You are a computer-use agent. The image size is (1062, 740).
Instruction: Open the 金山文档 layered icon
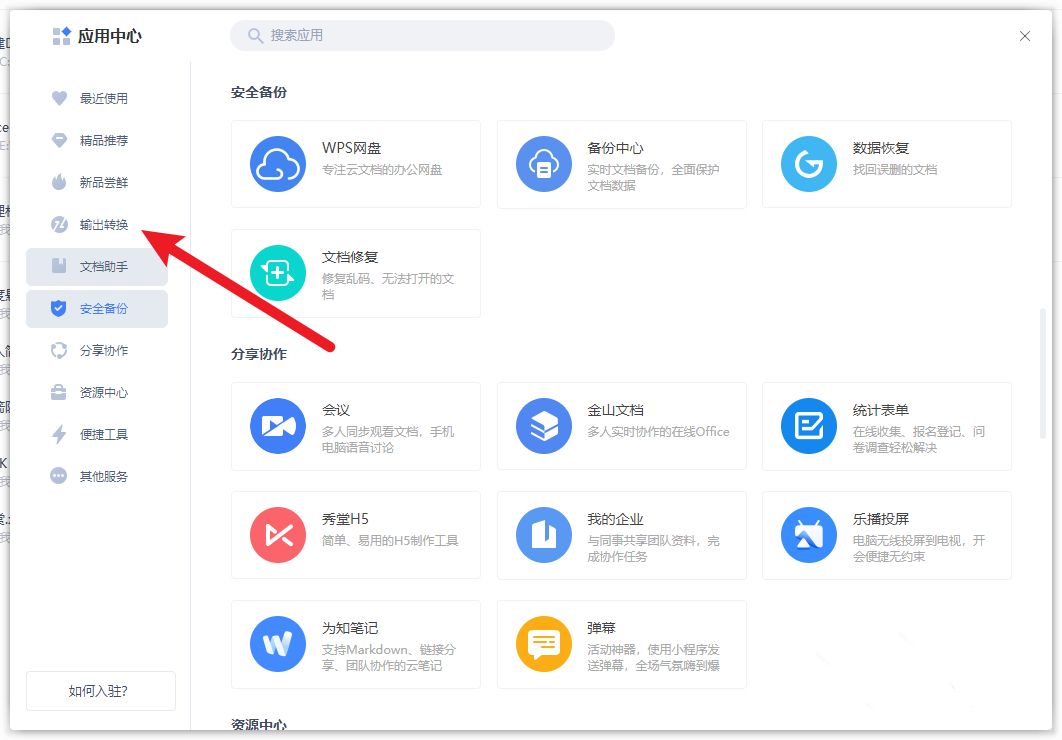click(x=544, y=426)
